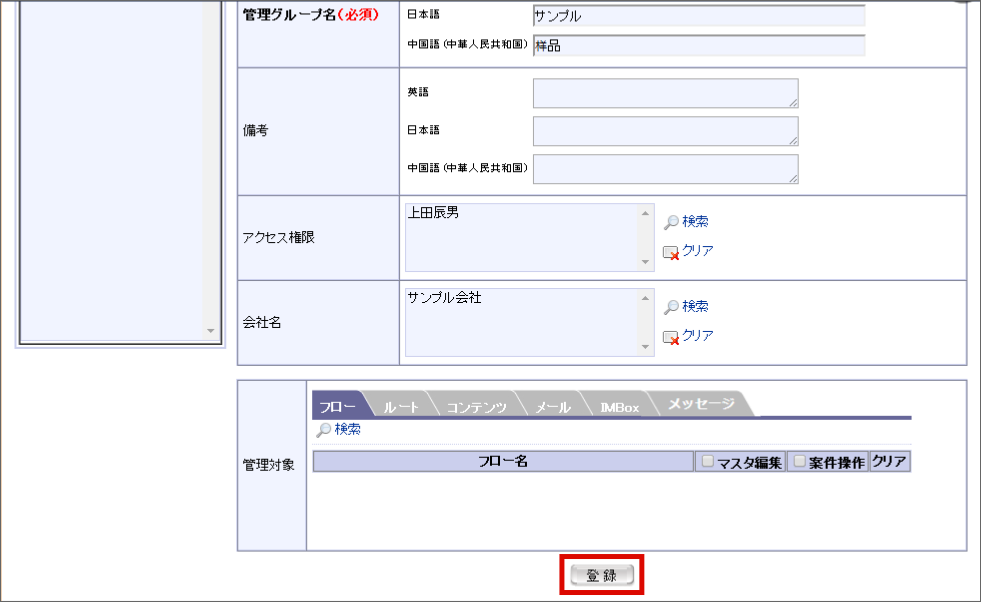Click resize grip of 備考 英語 textarea
981x602 pixels.
[x=793, y=103]
